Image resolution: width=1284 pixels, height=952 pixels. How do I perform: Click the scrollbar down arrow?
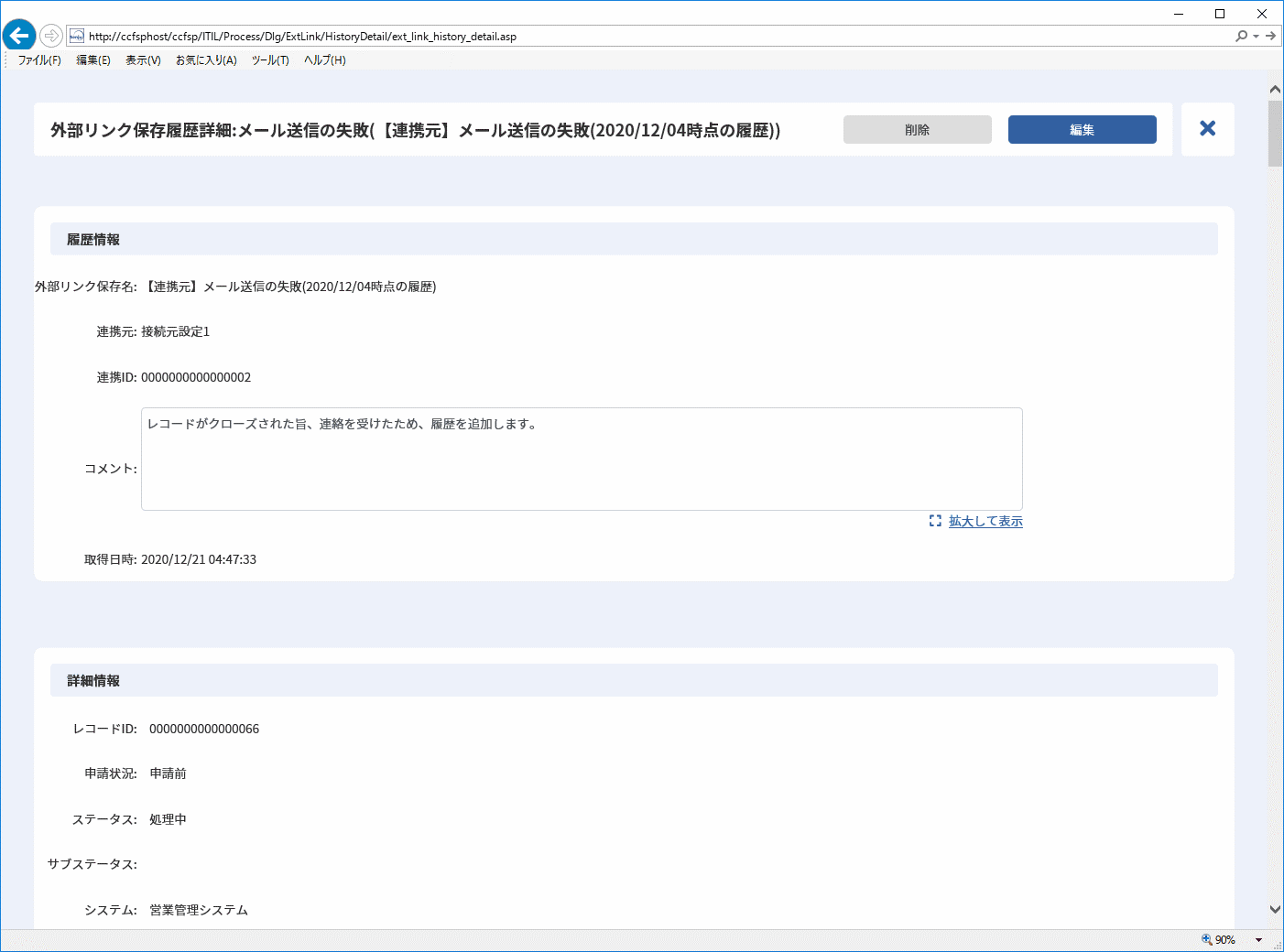[1275, 909]
